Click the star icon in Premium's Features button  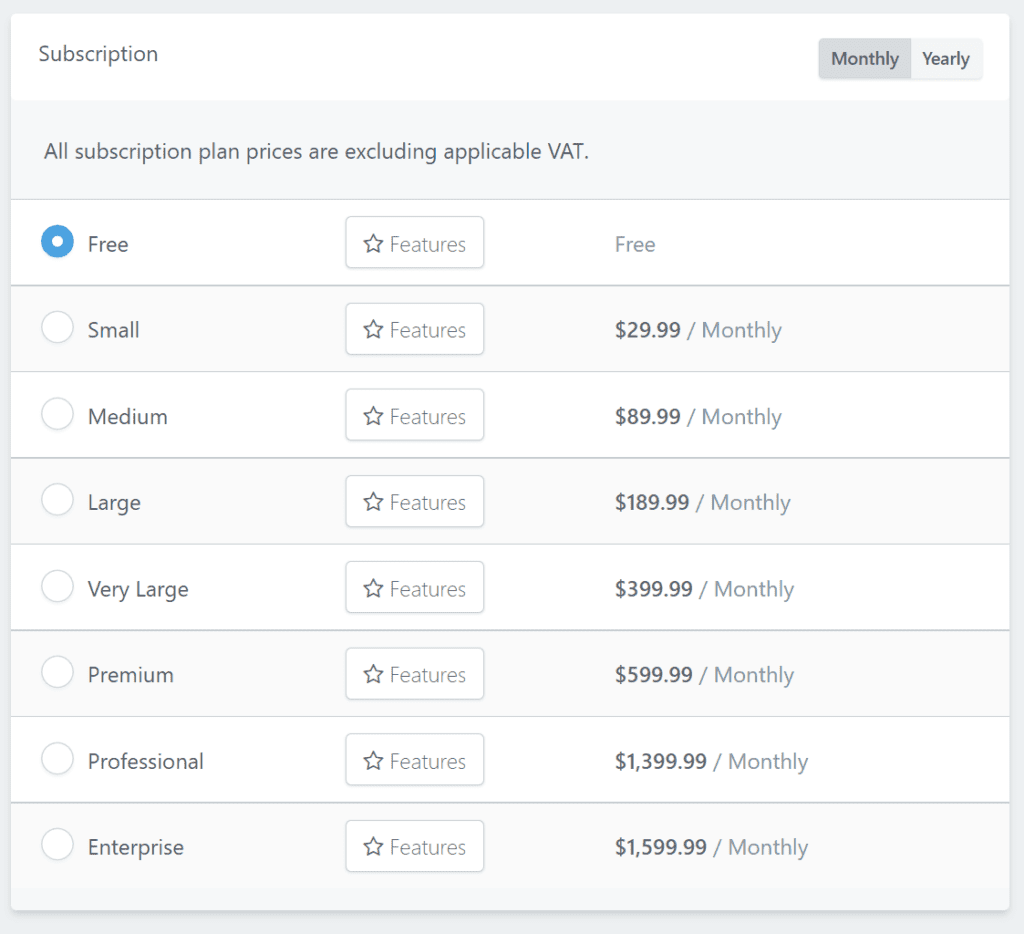[374, 673]
